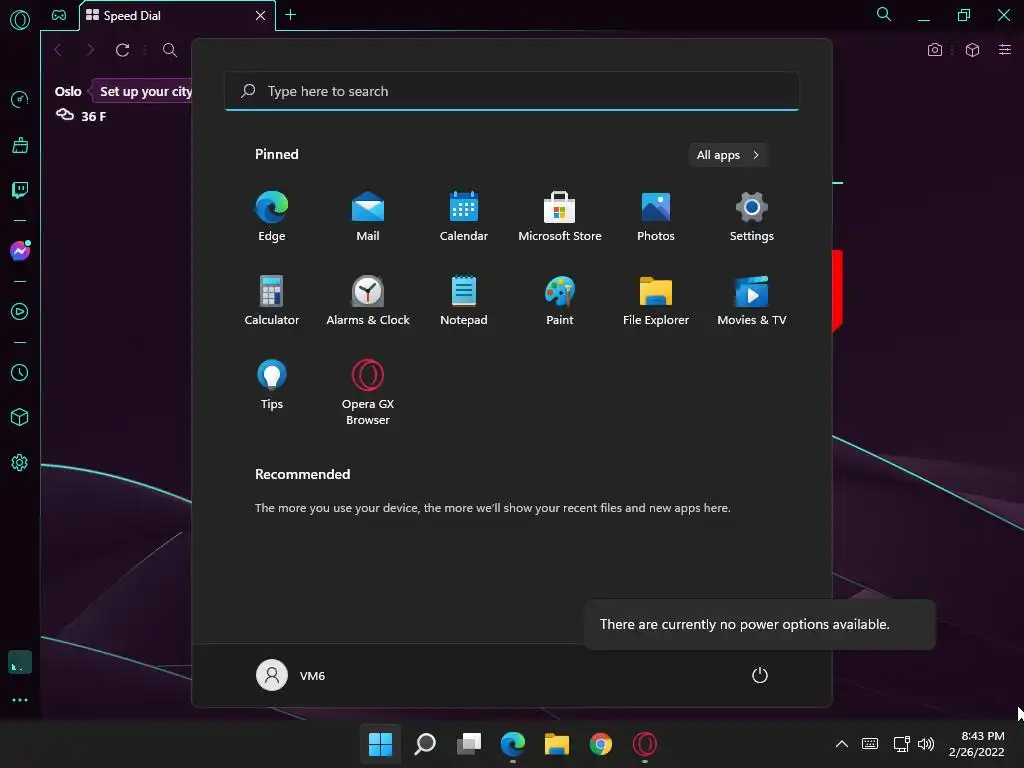This screenshot has width=1024, height=768.
Task: Click the Type here to search field
Action: pos(511,91)
